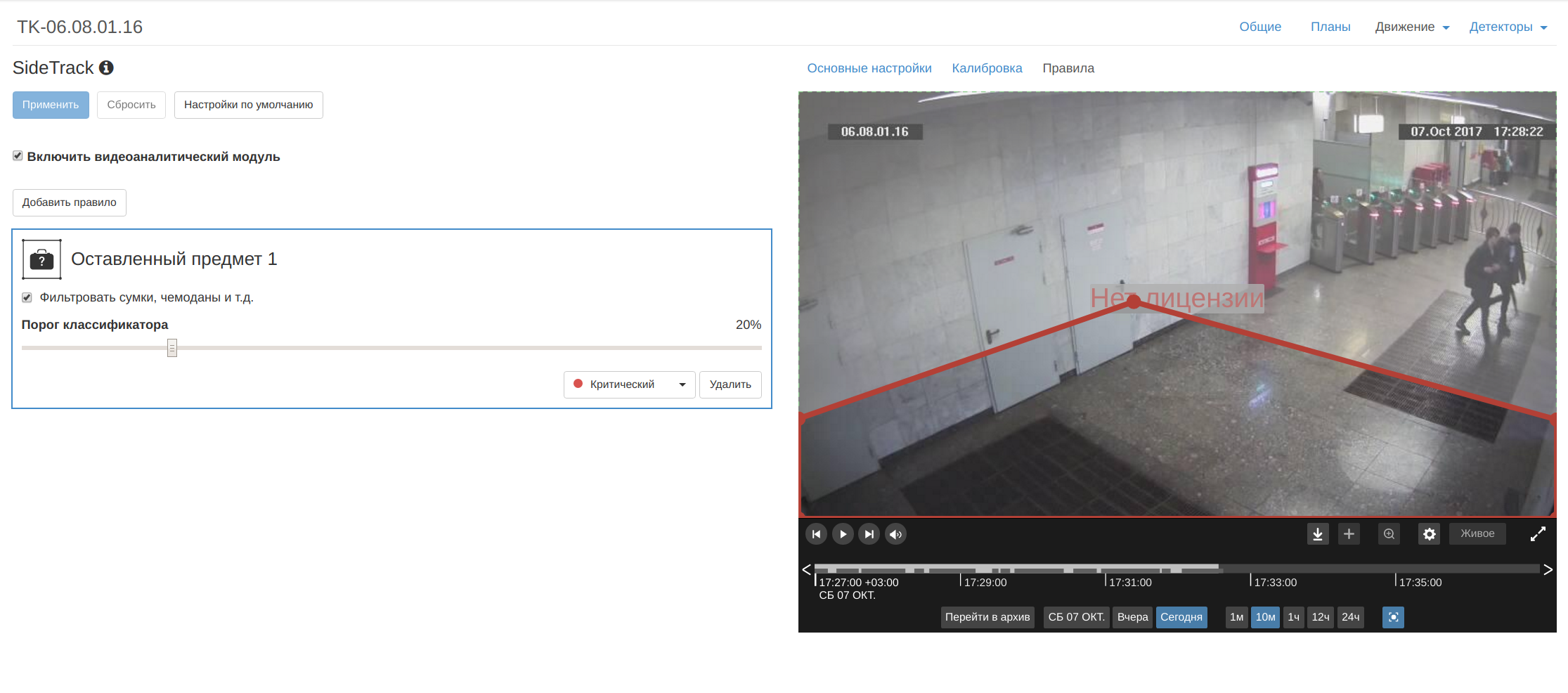Open the player settings gear
This screenshot has height=693, width=1568.
(x=1429, y=534)
